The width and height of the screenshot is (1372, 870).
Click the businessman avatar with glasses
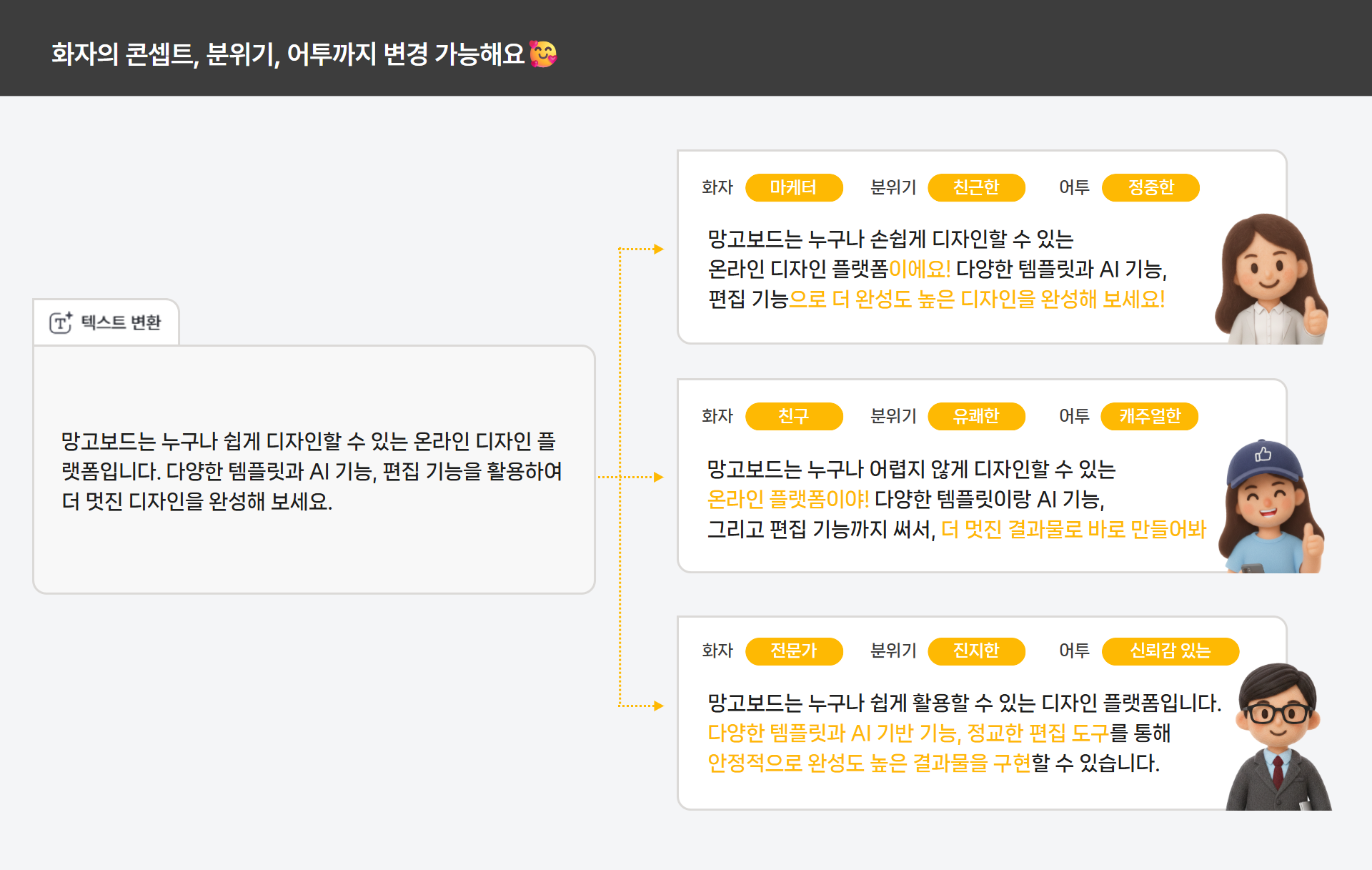(x=1278, y=736)
